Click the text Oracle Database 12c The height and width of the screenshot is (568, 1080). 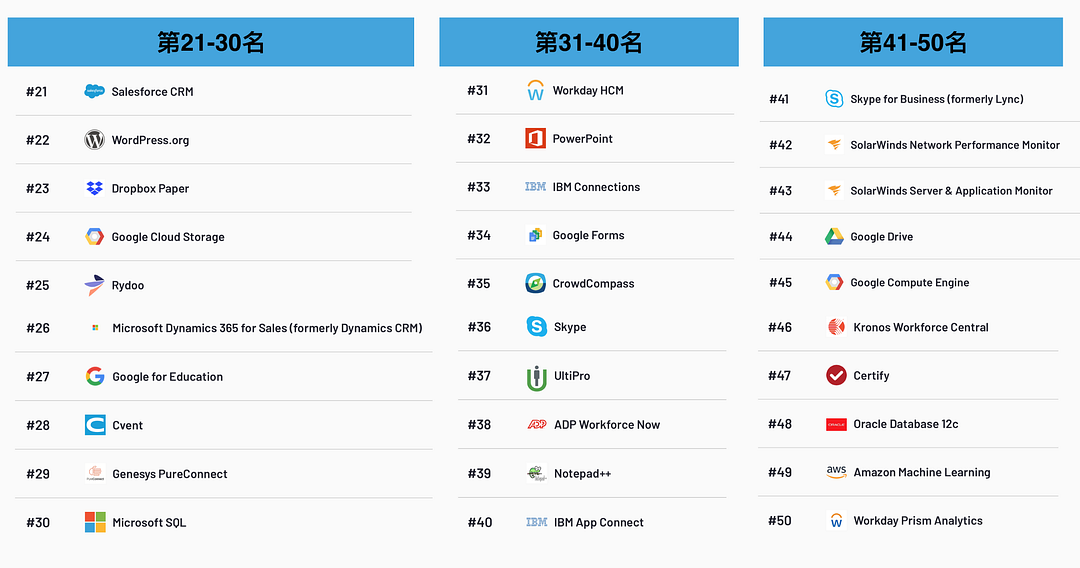[906, 424]
